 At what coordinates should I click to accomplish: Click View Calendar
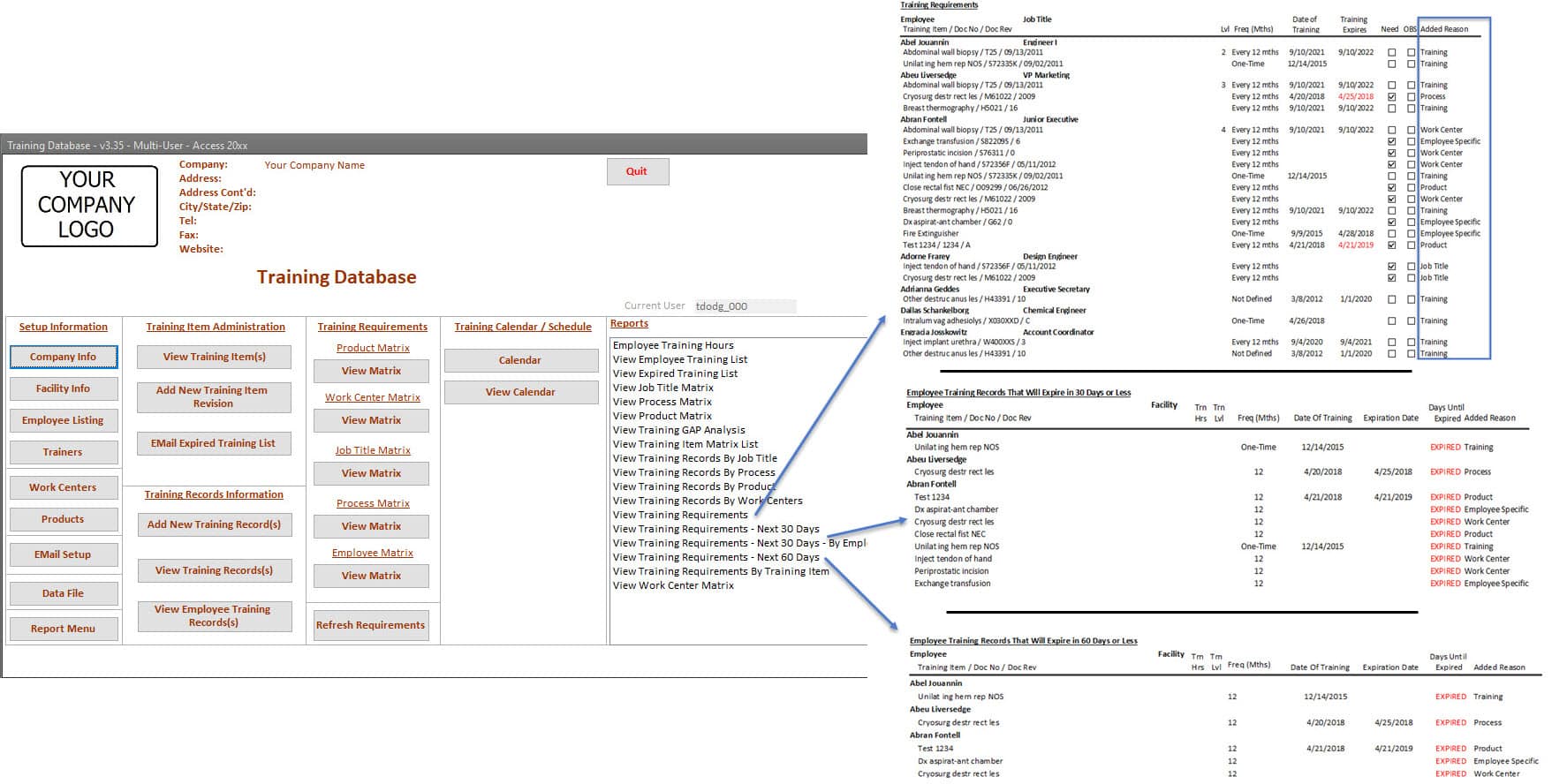click(521, 392)
